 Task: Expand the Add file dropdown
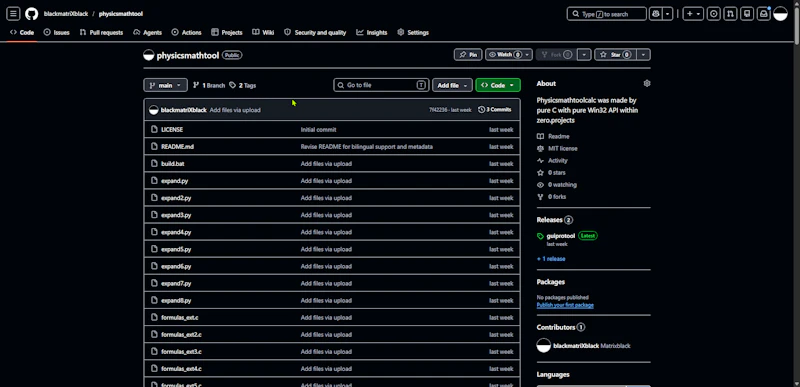pos(452,85)
